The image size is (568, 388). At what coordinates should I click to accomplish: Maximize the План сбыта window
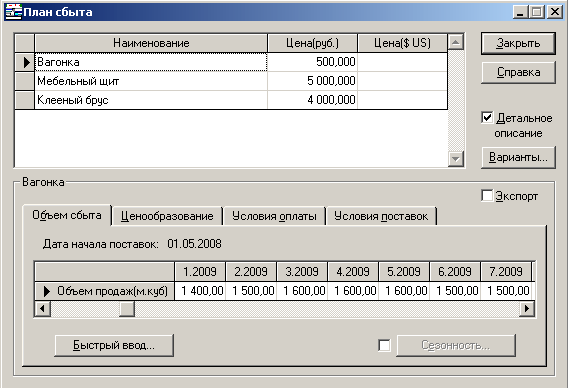point(537,12)
